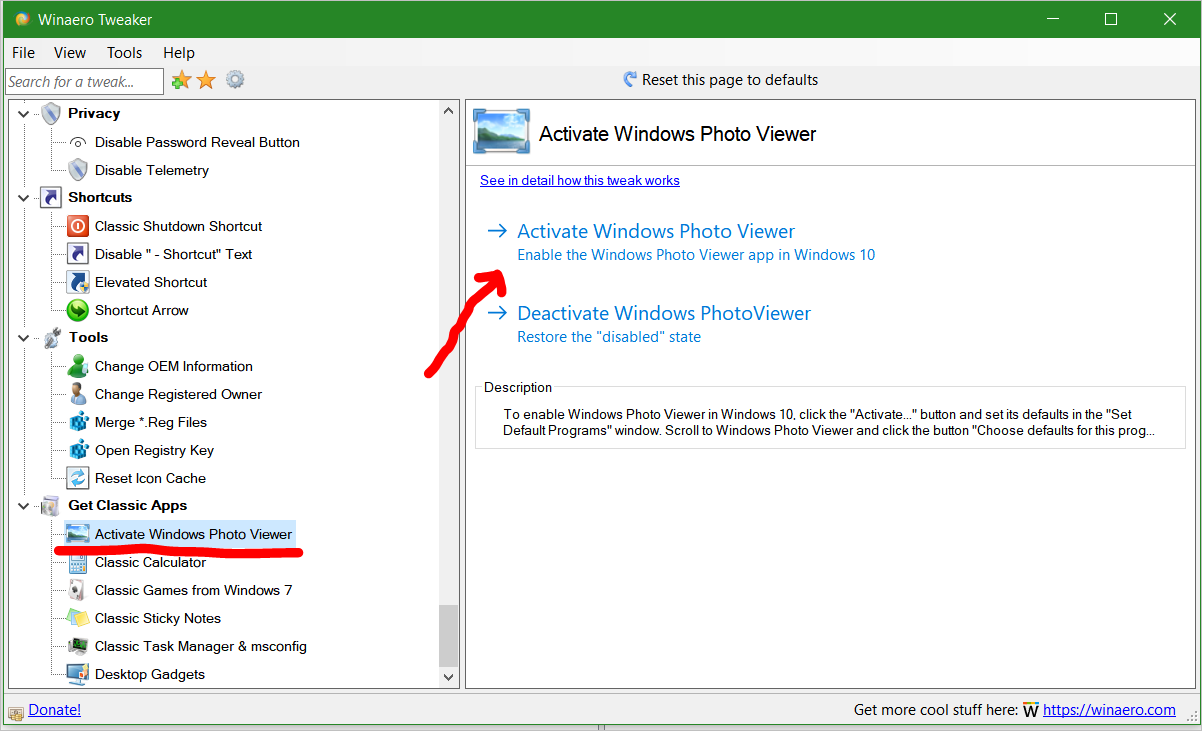1202x731 pixels.
Task: Collapse the Tools tree category
Action: (x=24, y=338)
